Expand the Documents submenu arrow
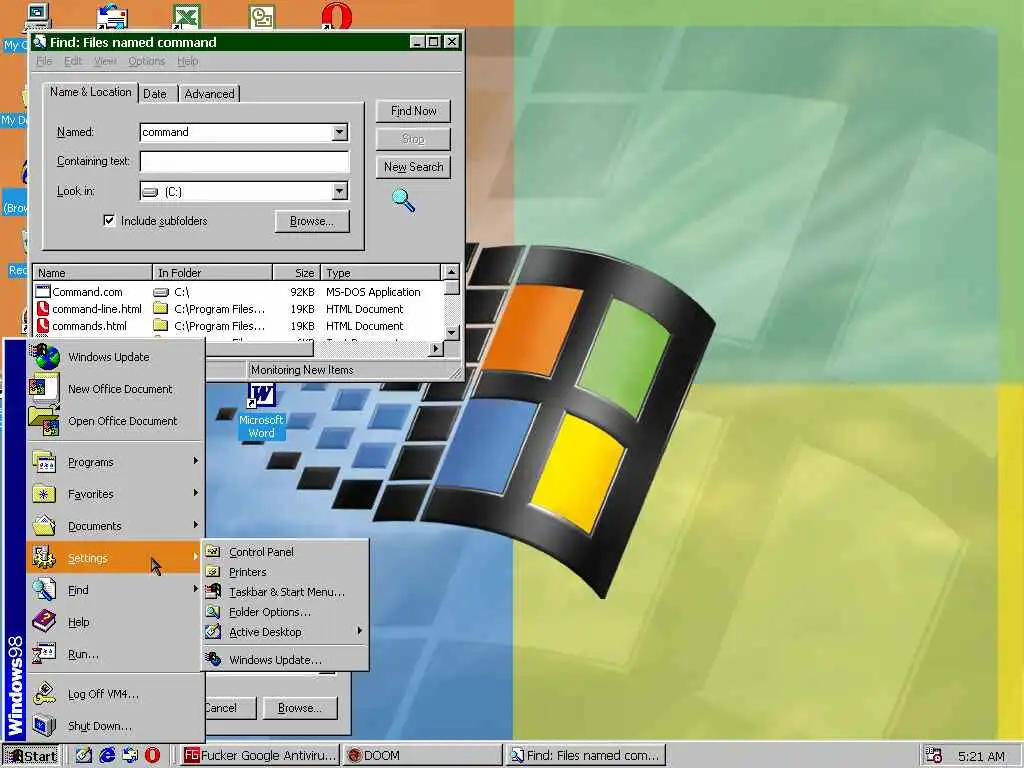The width and height of the screenshot is (1024, 768). click(x=195, y=525)
